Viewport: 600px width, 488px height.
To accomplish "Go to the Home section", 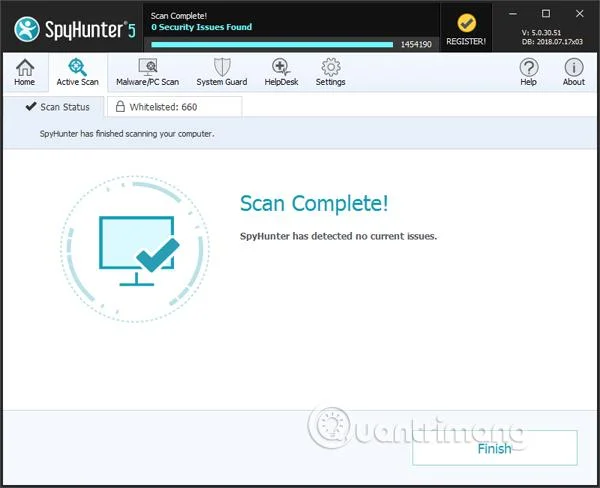I will point(25,72).
